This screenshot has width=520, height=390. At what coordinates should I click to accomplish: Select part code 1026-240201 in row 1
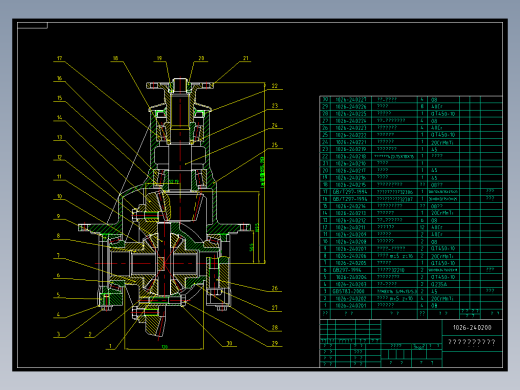[351, 306]
